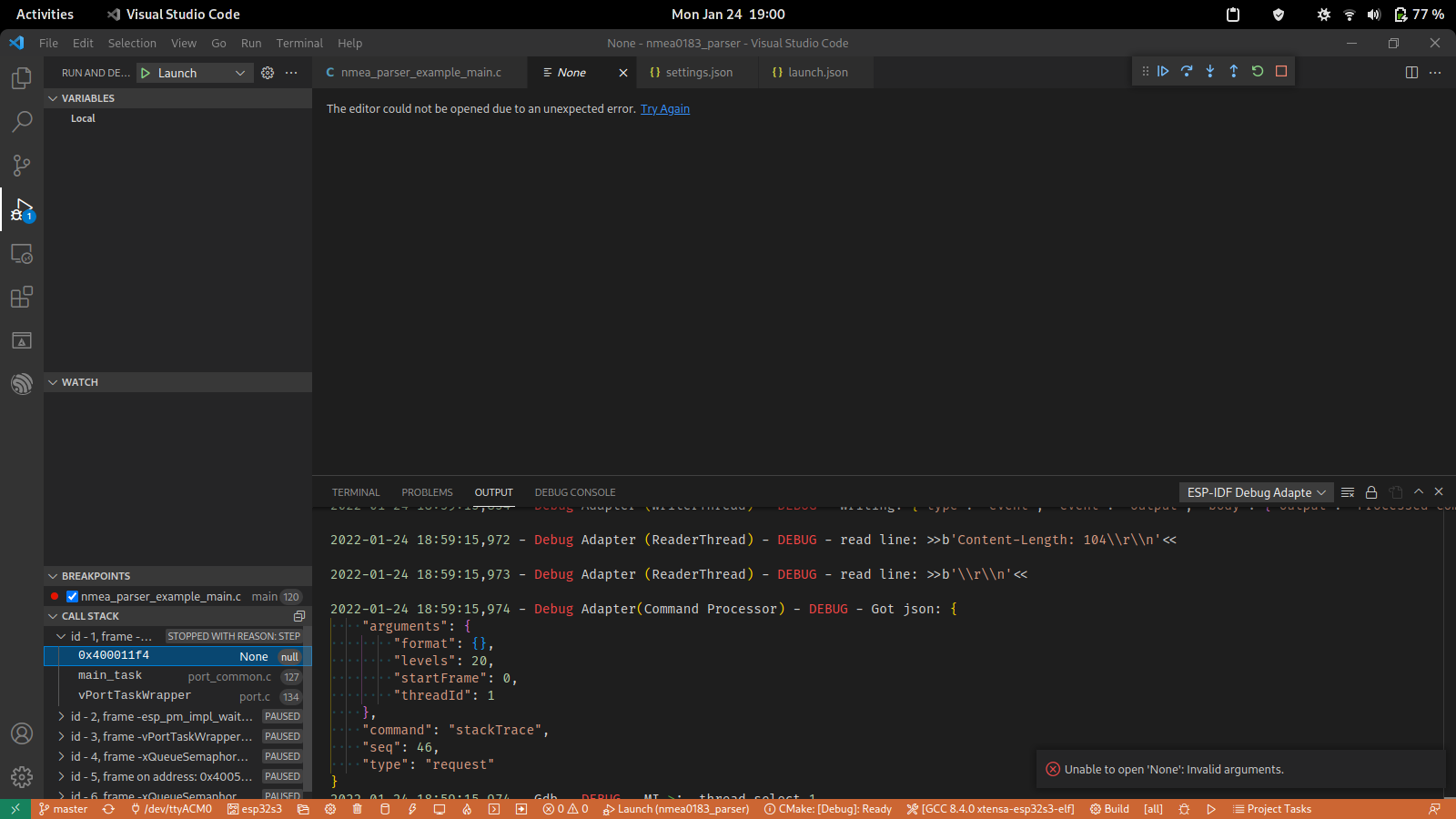This screenshot has width=1456, height=819.
Task: Select the ESP-IDF Flash flame icon
Action: 467,809
